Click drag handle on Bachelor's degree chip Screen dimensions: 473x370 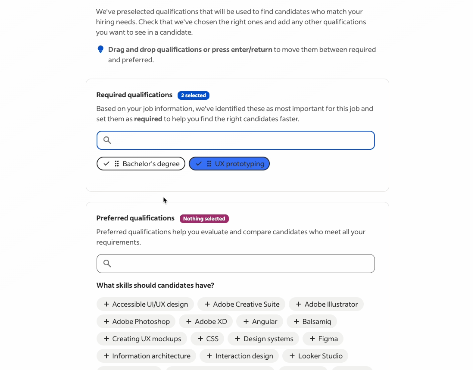click(x=117, y=164)
